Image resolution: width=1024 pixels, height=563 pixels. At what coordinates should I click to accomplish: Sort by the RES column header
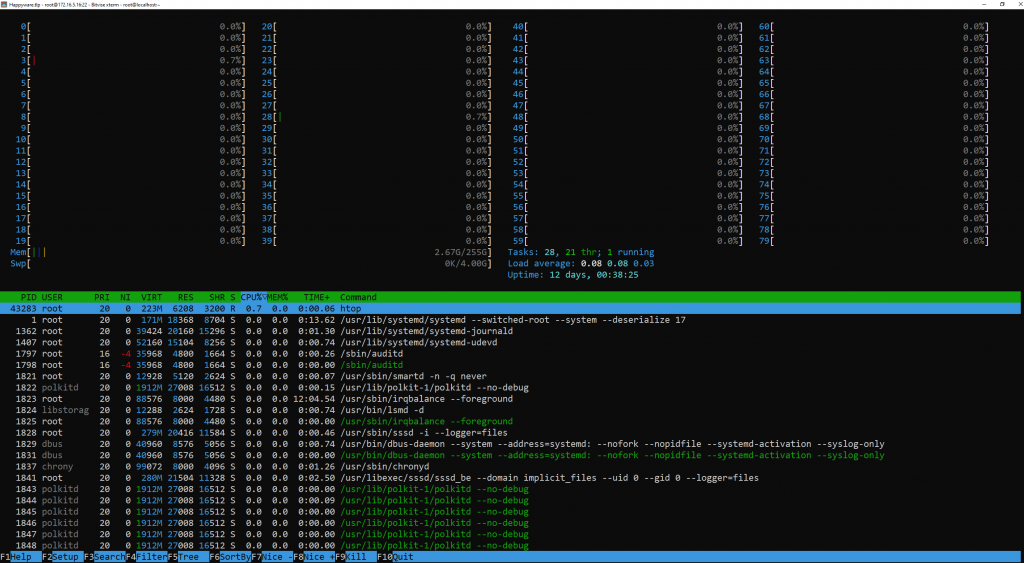coord(185,297)
